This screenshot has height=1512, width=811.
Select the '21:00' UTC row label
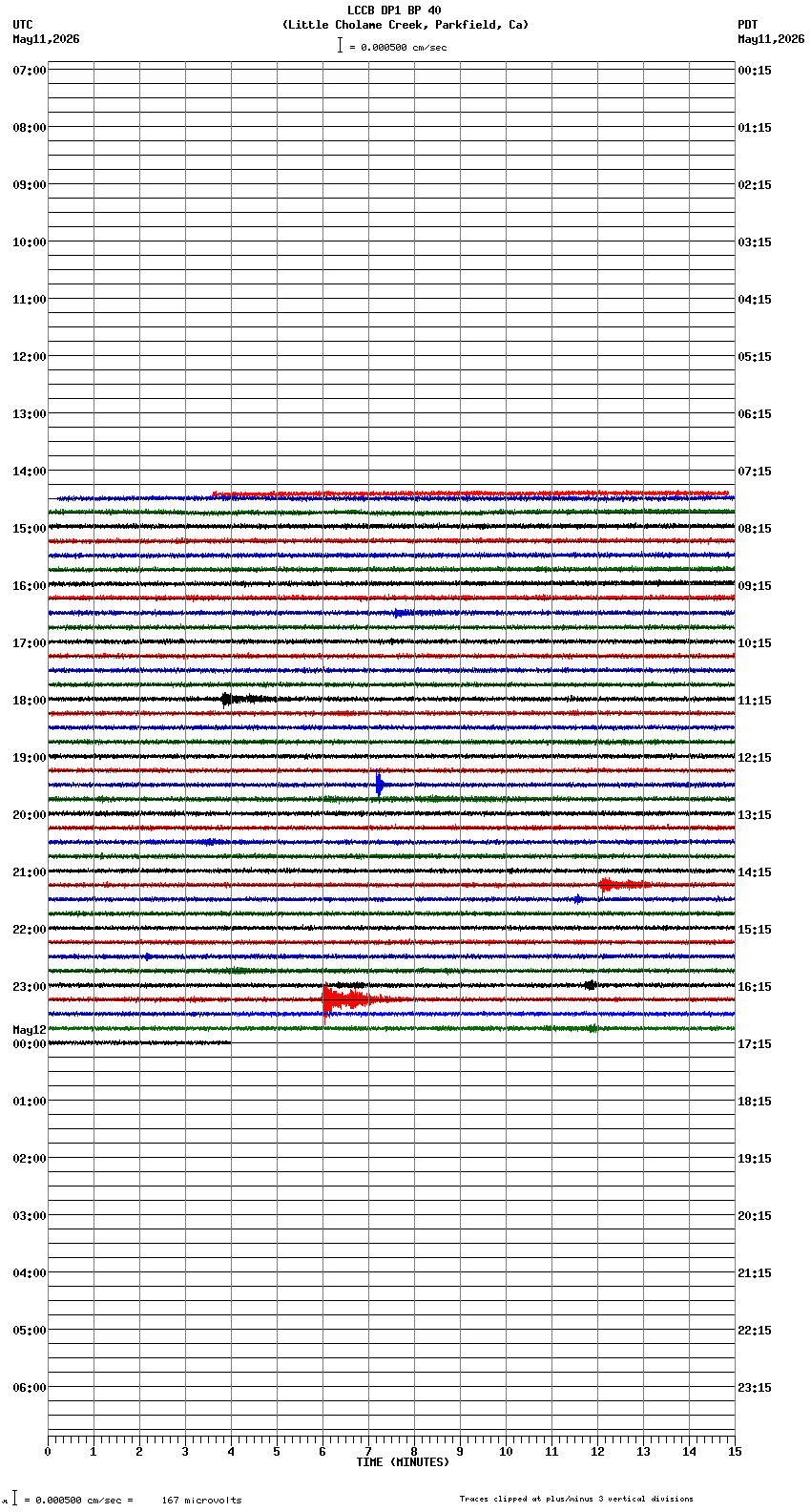29,872
